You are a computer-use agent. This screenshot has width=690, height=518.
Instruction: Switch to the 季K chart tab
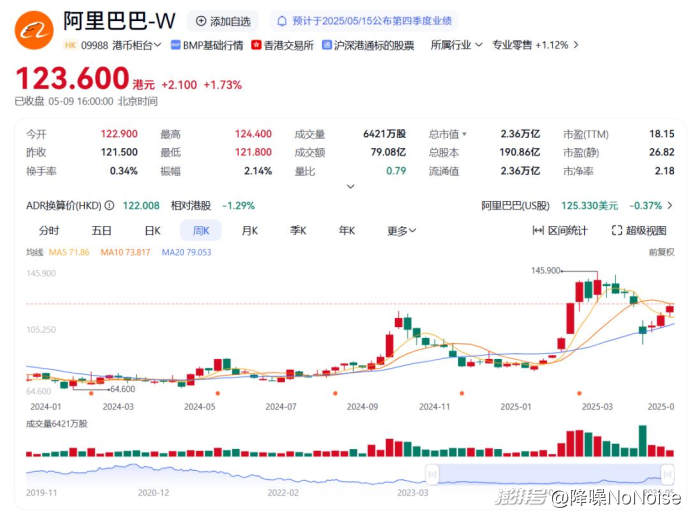click(x=298, y=231)
